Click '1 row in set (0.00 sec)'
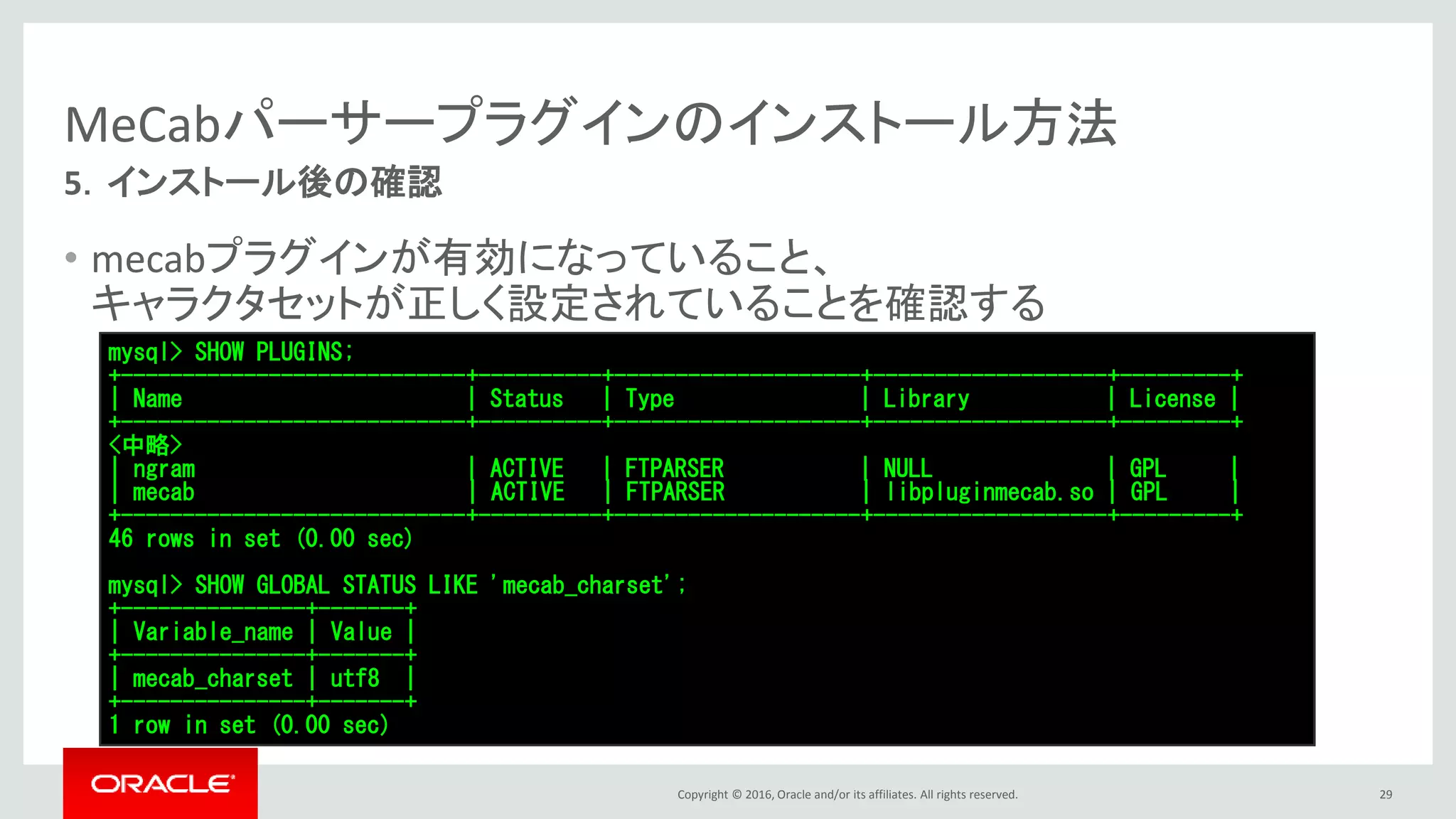This screenshot has height=819, width=1456. tap(248, 725)
